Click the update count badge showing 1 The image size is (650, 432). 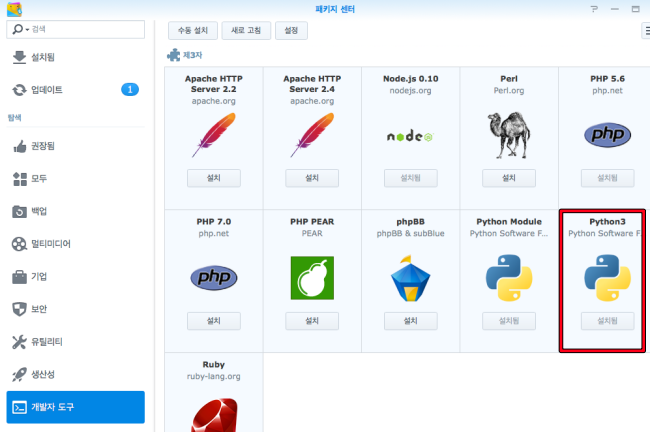click(130, 90)
